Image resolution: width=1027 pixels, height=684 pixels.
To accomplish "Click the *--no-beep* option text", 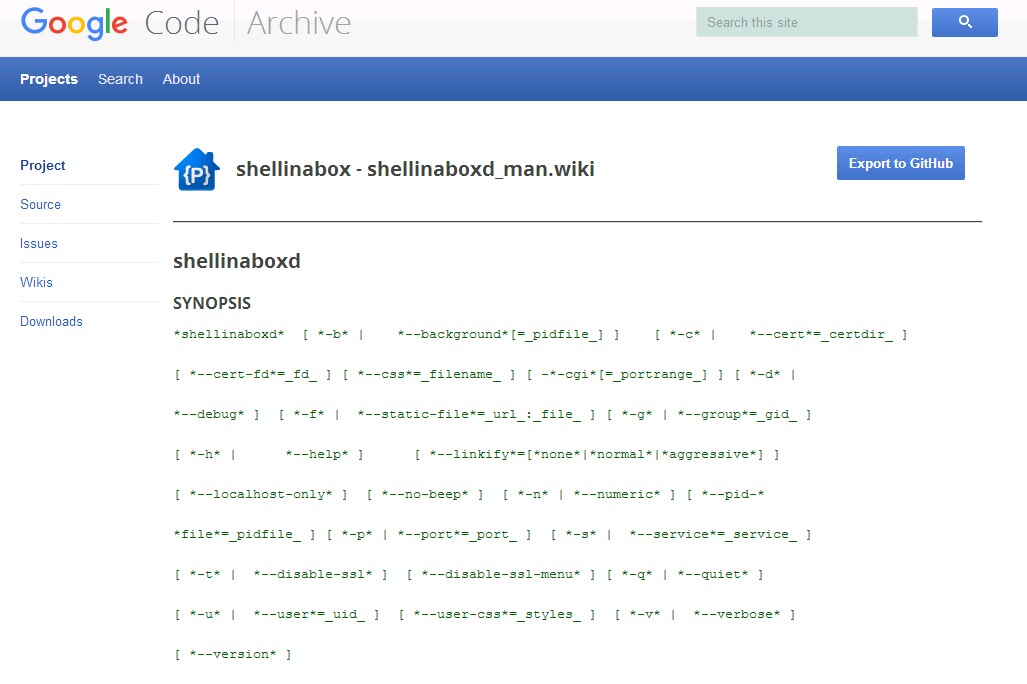I will click(426, 494).
